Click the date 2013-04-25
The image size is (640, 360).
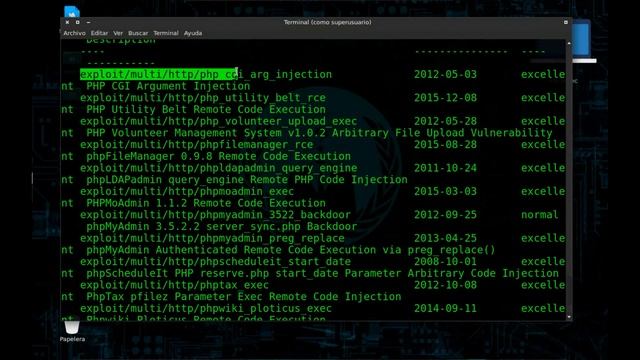pyautogui.click(x=445, y=238)
